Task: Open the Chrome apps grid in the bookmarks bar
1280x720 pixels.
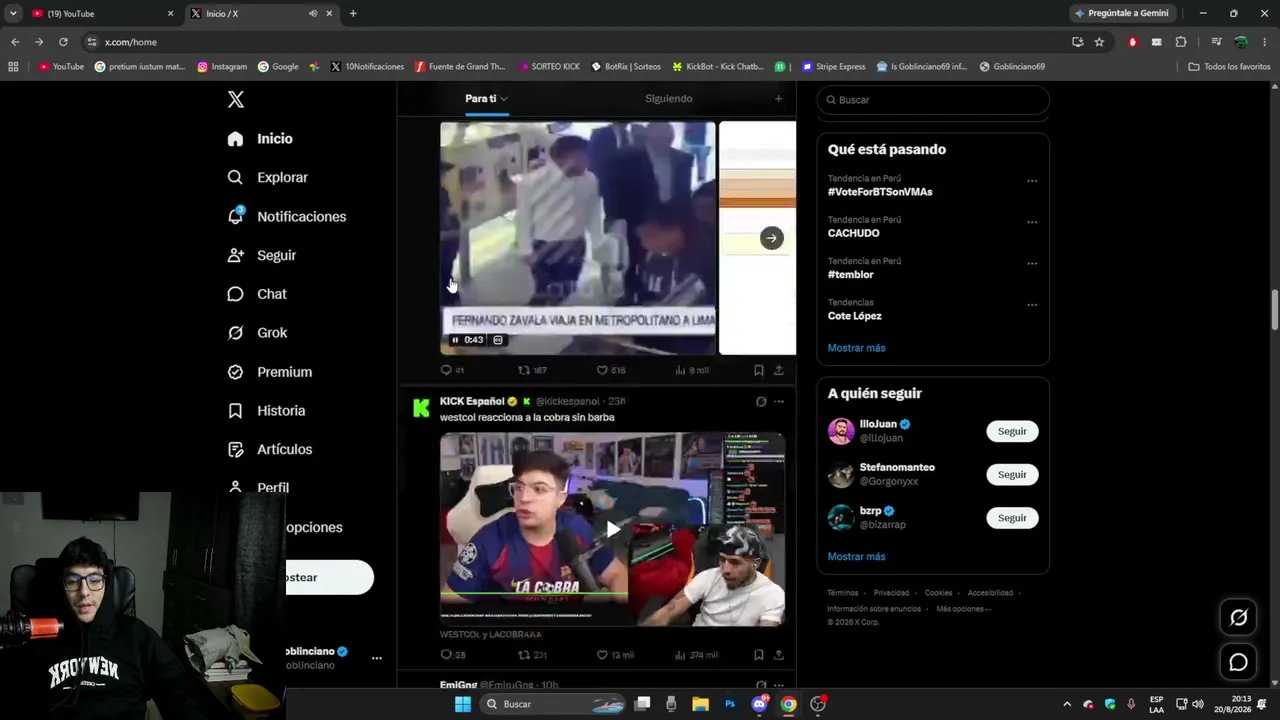Action: click(13, 67)
